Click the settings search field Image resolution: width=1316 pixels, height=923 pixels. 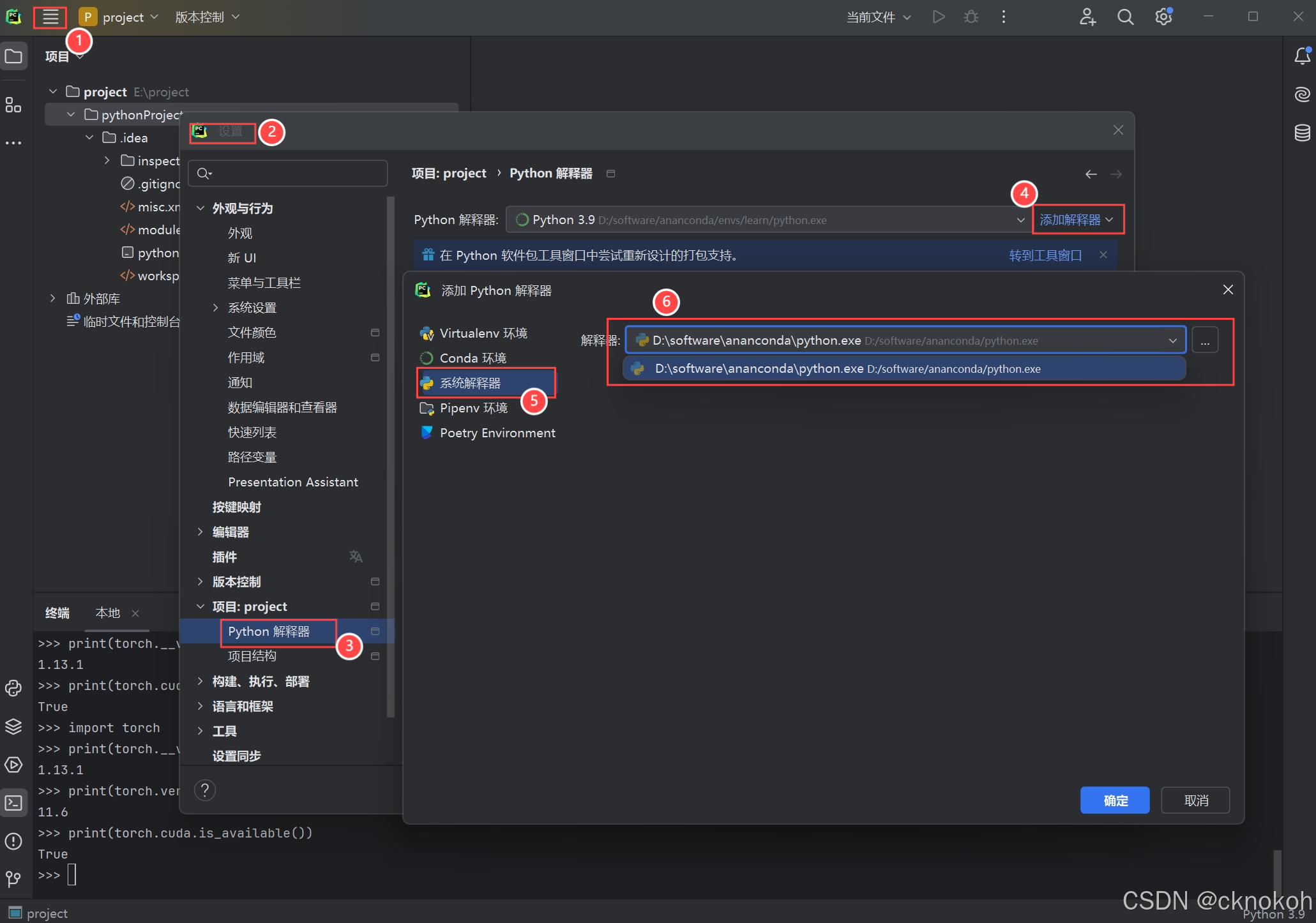pyautogui.click(x=288, y=174)
